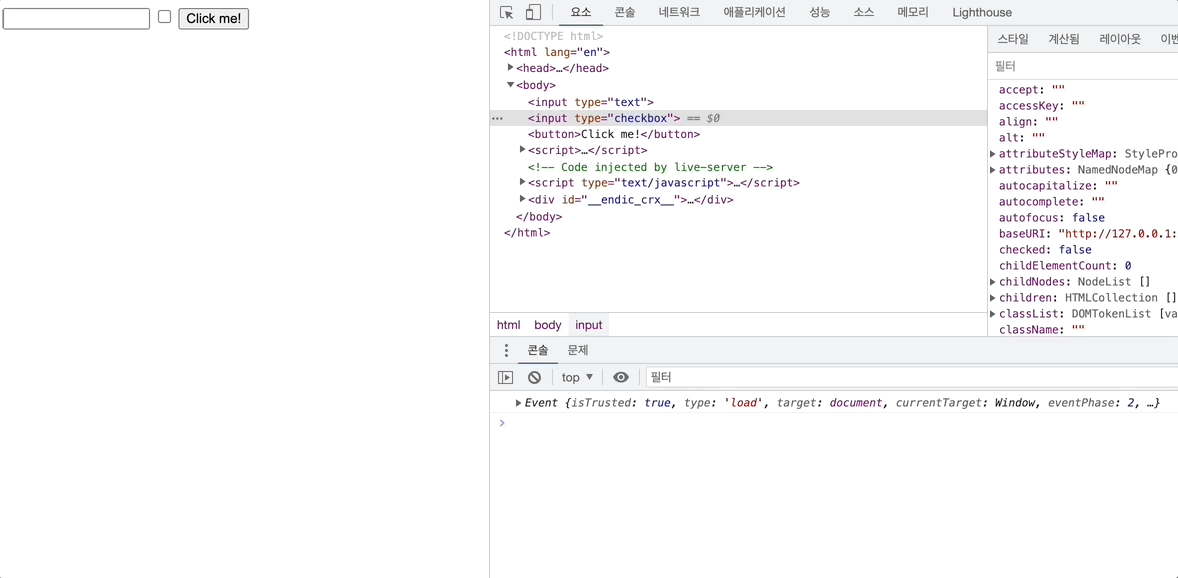This screenshot has width=1178, height=578.
Task: Select the closing </html> tag line
Action: pos(527,233)
